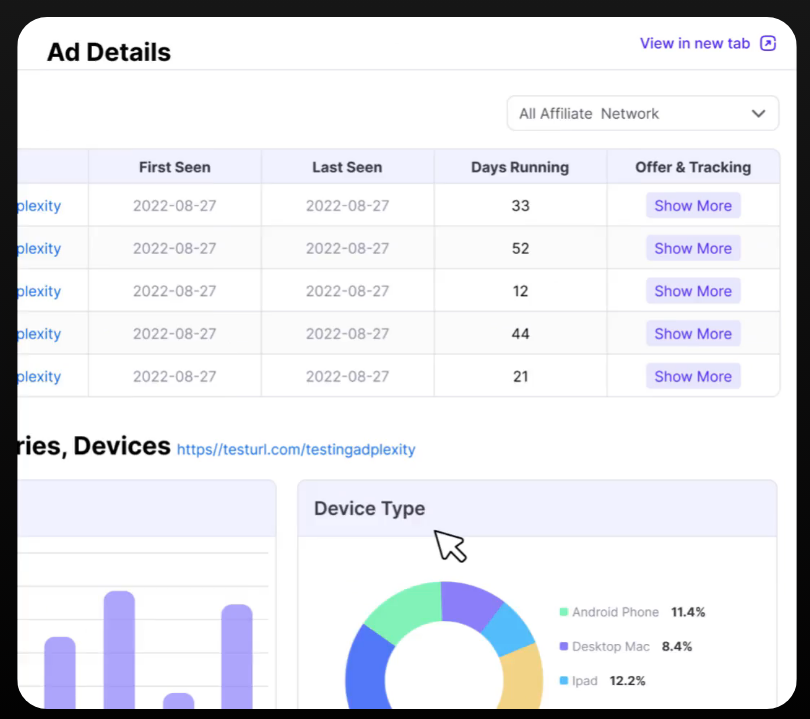Select the Days Running value 12
This screenshot has width=810, height=719.
(520, 291)
